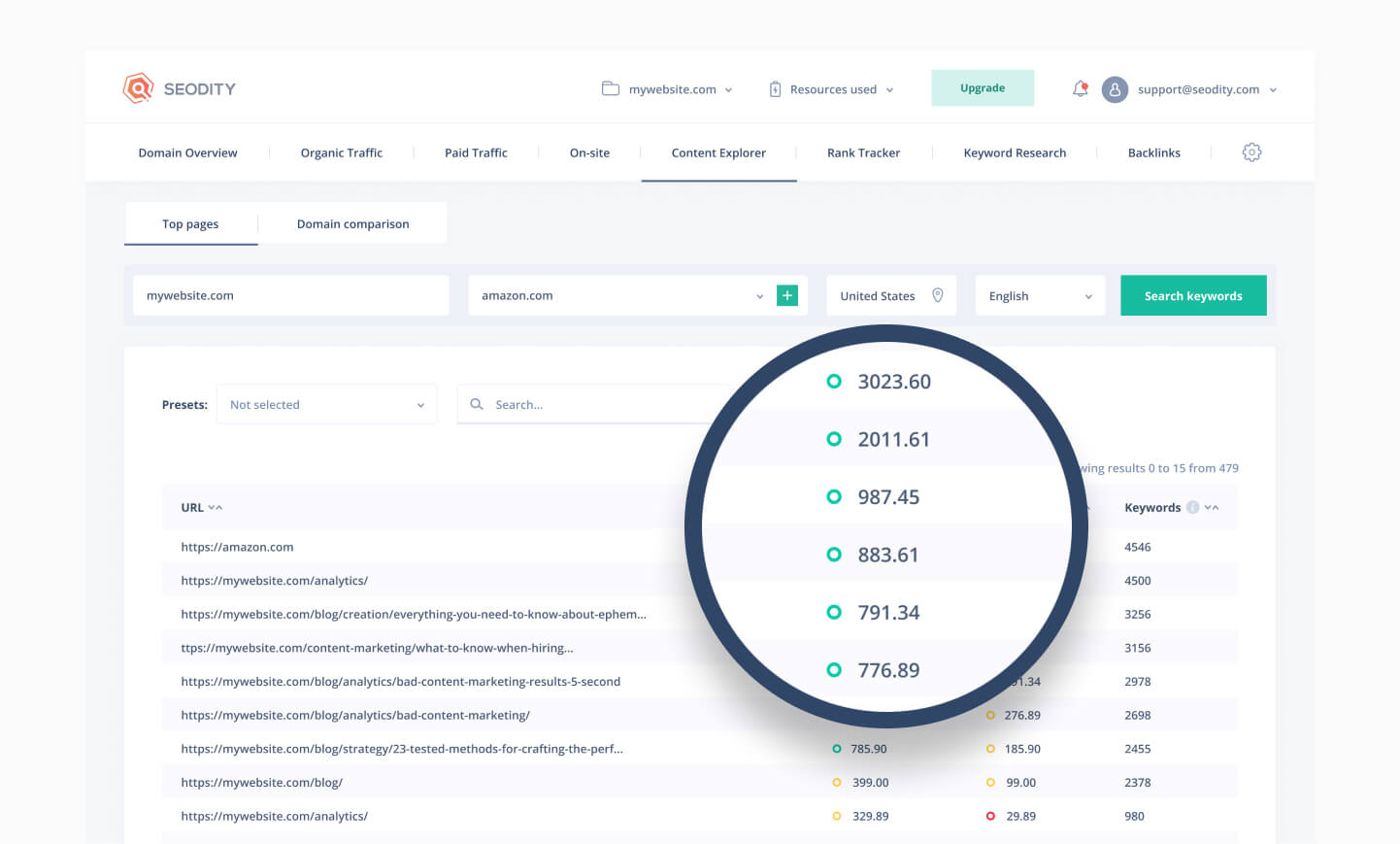Go to Keyword Research section
Viewport: 1400px width, 844px height.
point(1015,152)
